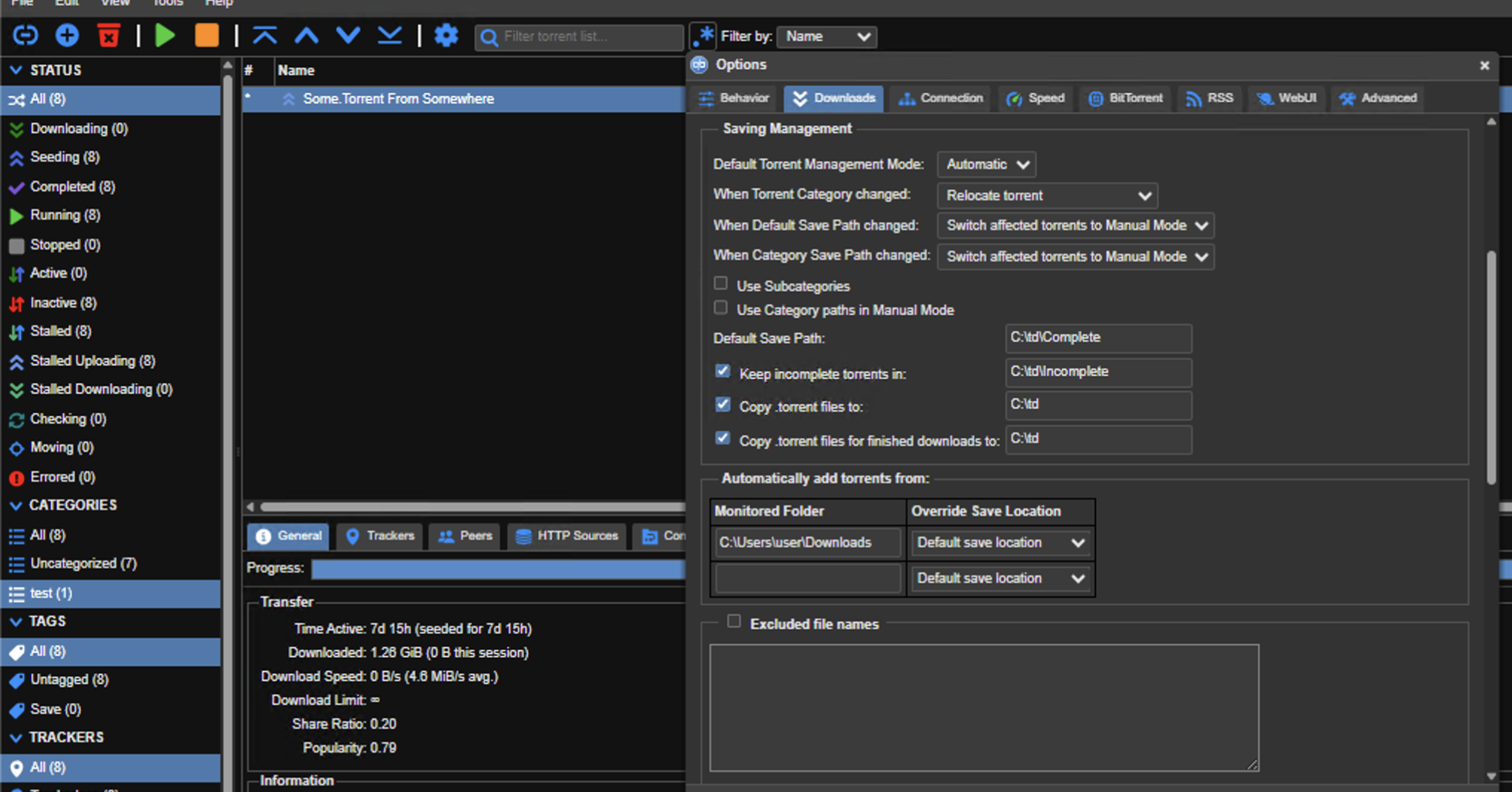Click the red delete torrent icon
1512x792 pixels.
108,36
